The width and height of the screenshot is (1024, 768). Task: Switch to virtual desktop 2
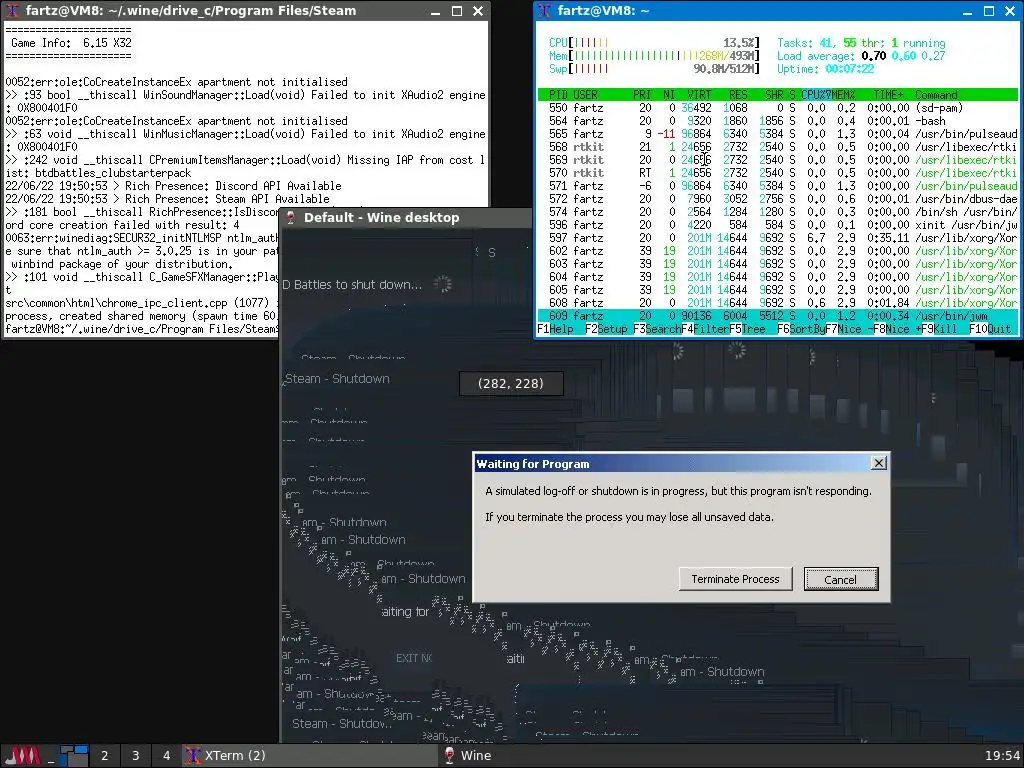[104, 756]
